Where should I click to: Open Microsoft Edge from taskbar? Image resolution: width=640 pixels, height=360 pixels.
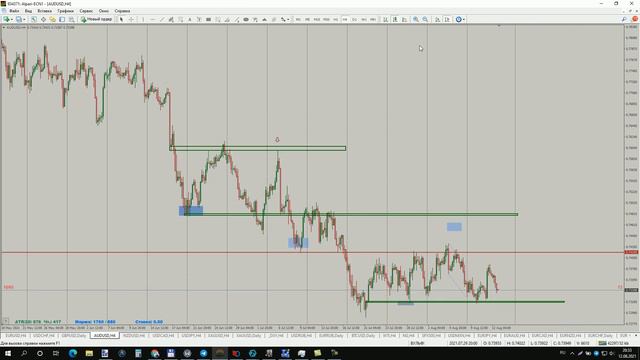pos(73,353)
